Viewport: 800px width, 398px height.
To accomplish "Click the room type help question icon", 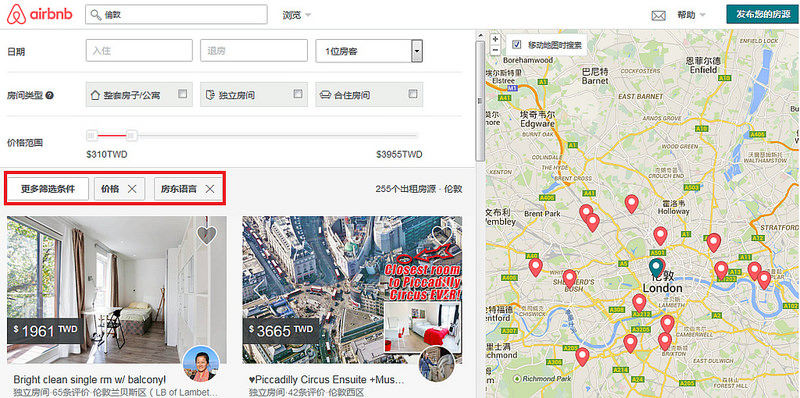I will [50, 95].
